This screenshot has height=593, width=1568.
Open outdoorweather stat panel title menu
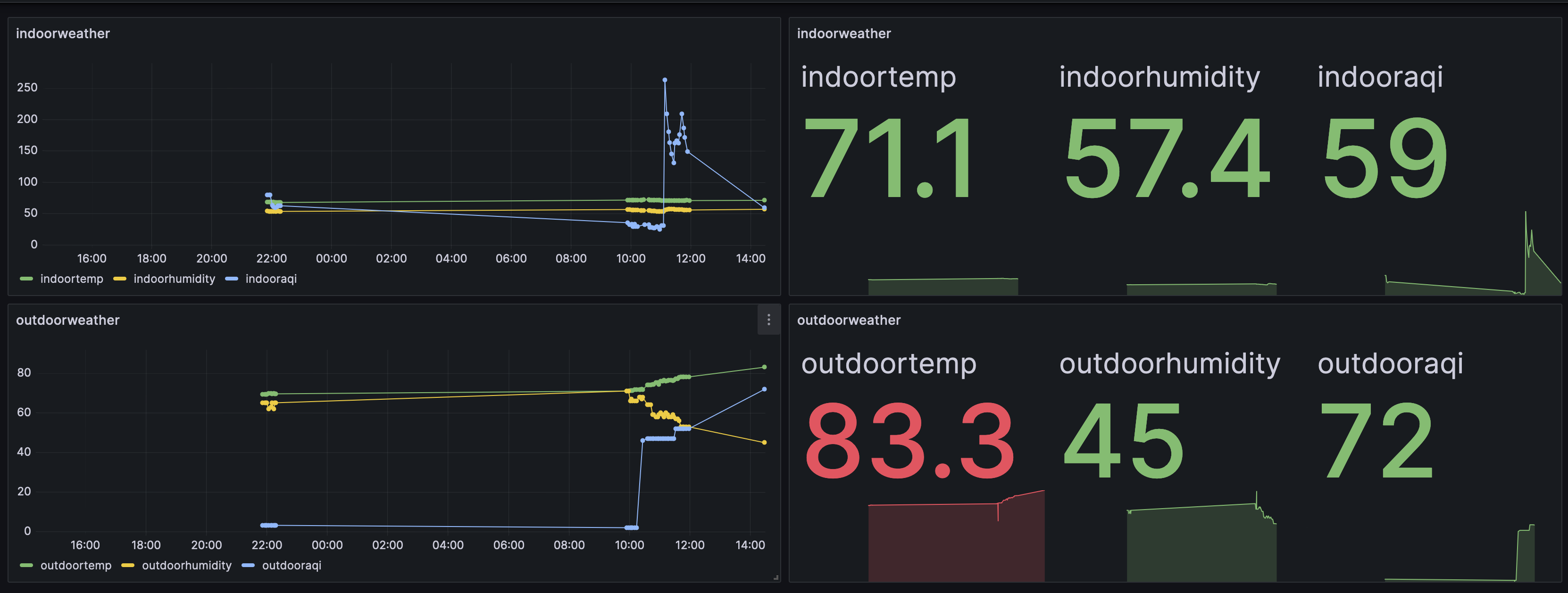click(x=849, y=320)
